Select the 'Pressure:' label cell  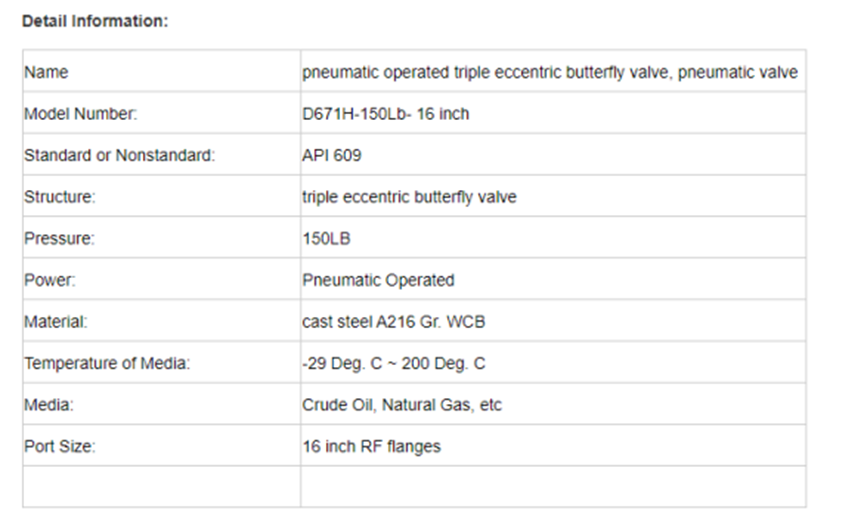[59, 240]
